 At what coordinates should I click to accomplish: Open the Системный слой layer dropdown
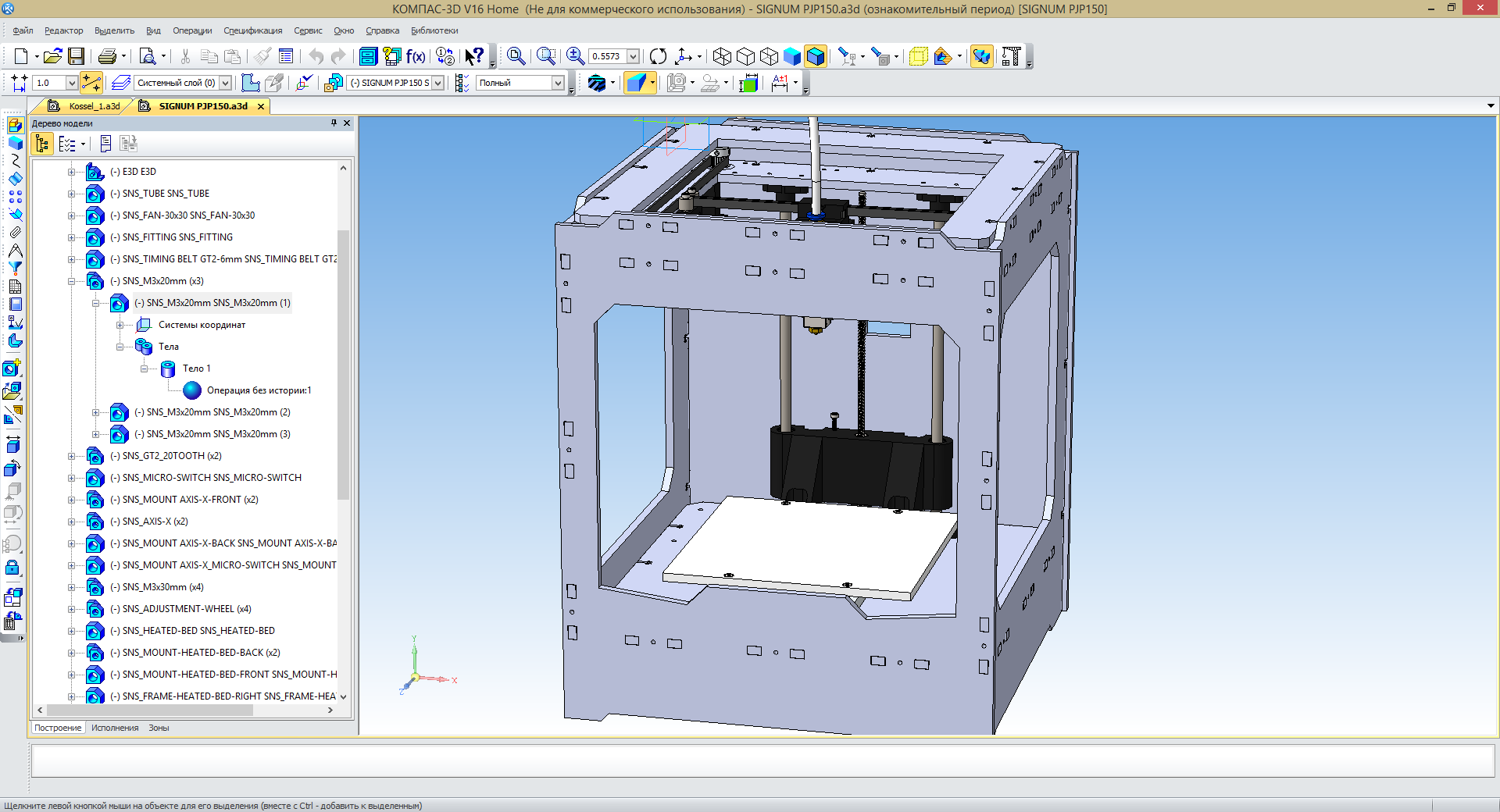(225, 83)
